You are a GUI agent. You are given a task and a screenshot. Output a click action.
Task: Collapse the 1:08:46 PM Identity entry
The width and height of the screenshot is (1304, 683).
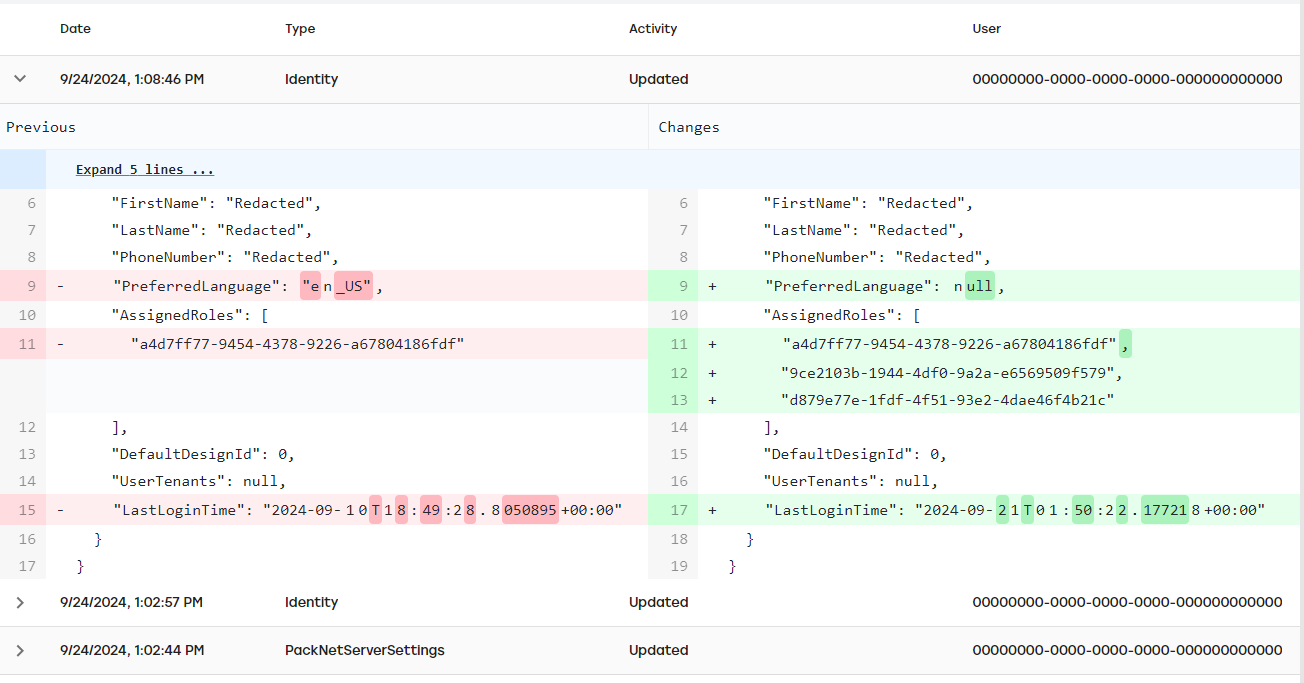coord(21,79)
